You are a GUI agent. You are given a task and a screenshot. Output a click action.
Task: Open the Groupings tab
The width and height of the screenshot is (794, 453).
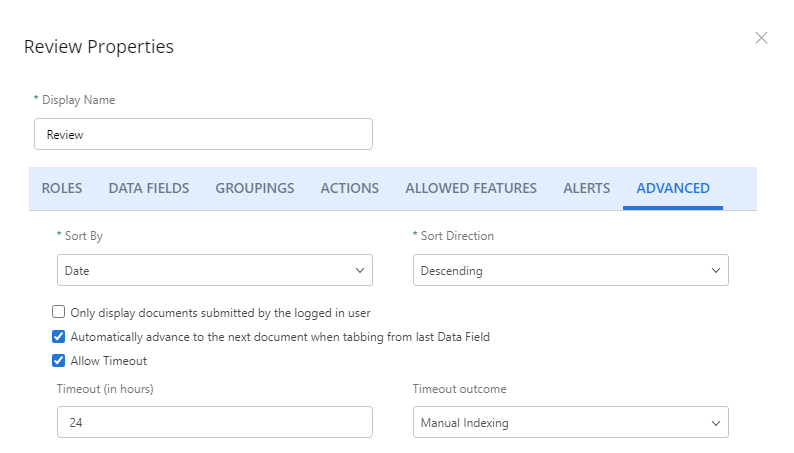(x=255, y=188)
